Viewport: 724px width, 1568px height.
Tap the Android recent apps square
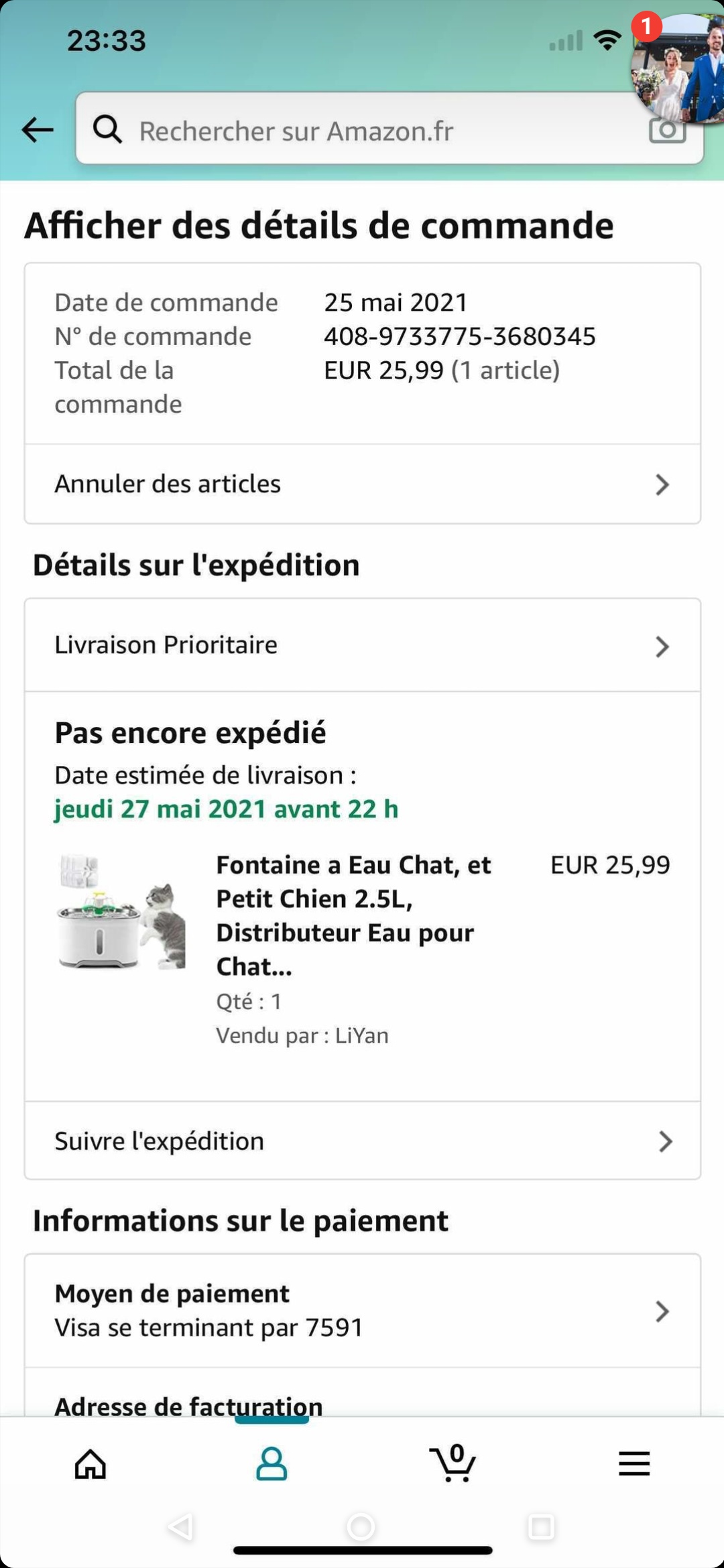(x=541, y=1527)
